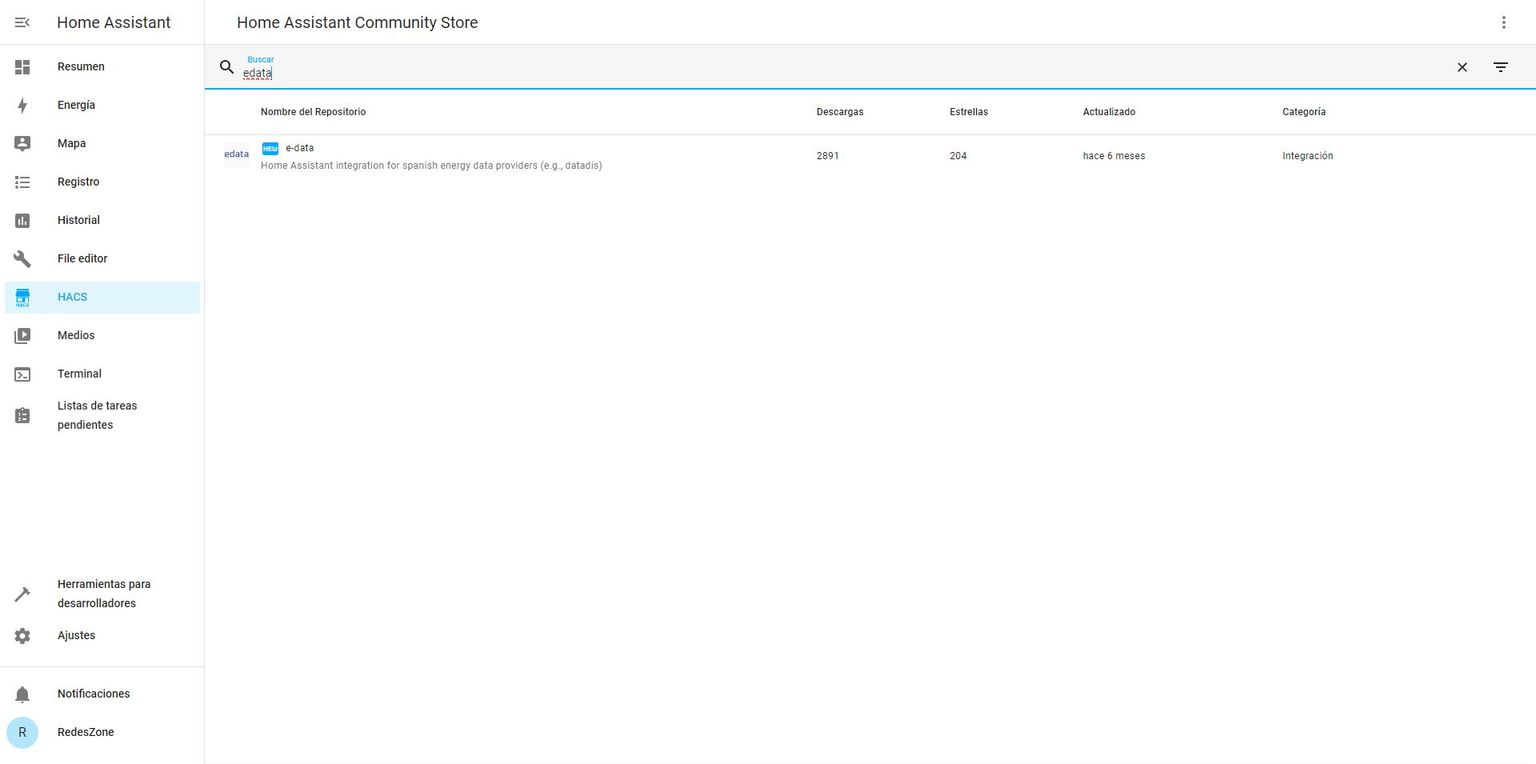The height and width of the screenshot is (764, 1536).
Task: Click the 2891 downloads value
Action: (828, 156)
